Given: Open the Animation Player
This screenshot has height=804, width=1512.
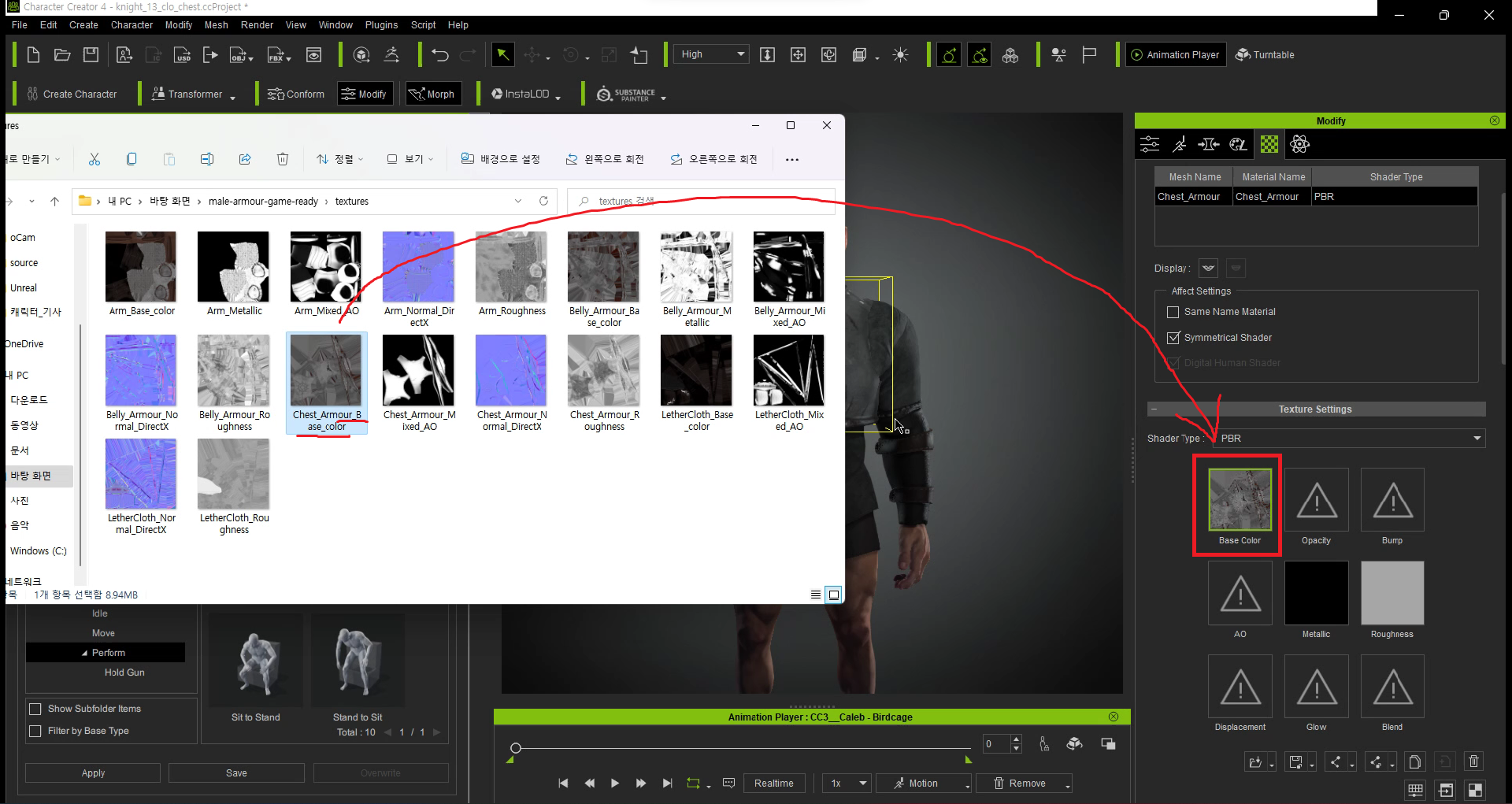Looking at the screenshot, I should coord(1176,54).
